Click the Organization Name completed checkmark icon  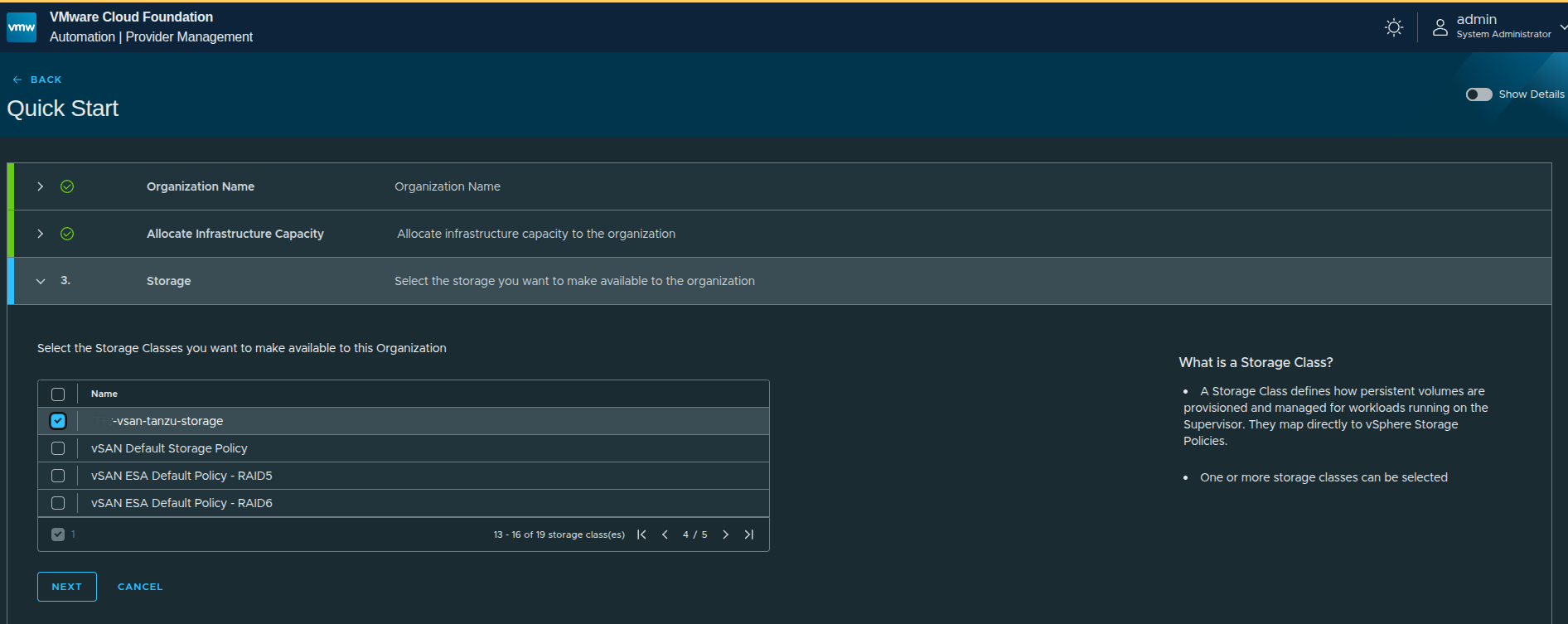(x=67, y=186)
